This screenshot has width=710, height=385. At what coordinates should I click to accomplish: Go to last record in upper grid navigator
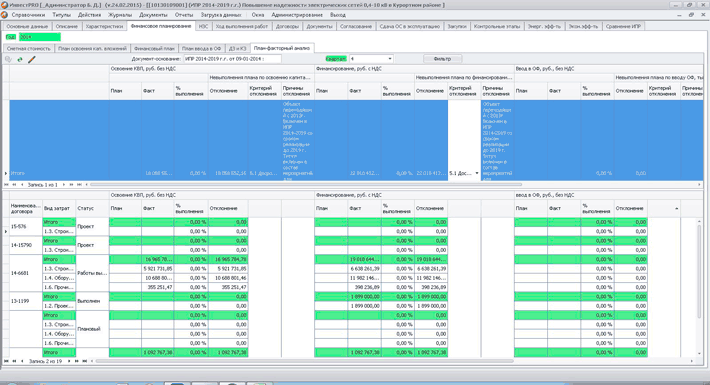point(79,185)
